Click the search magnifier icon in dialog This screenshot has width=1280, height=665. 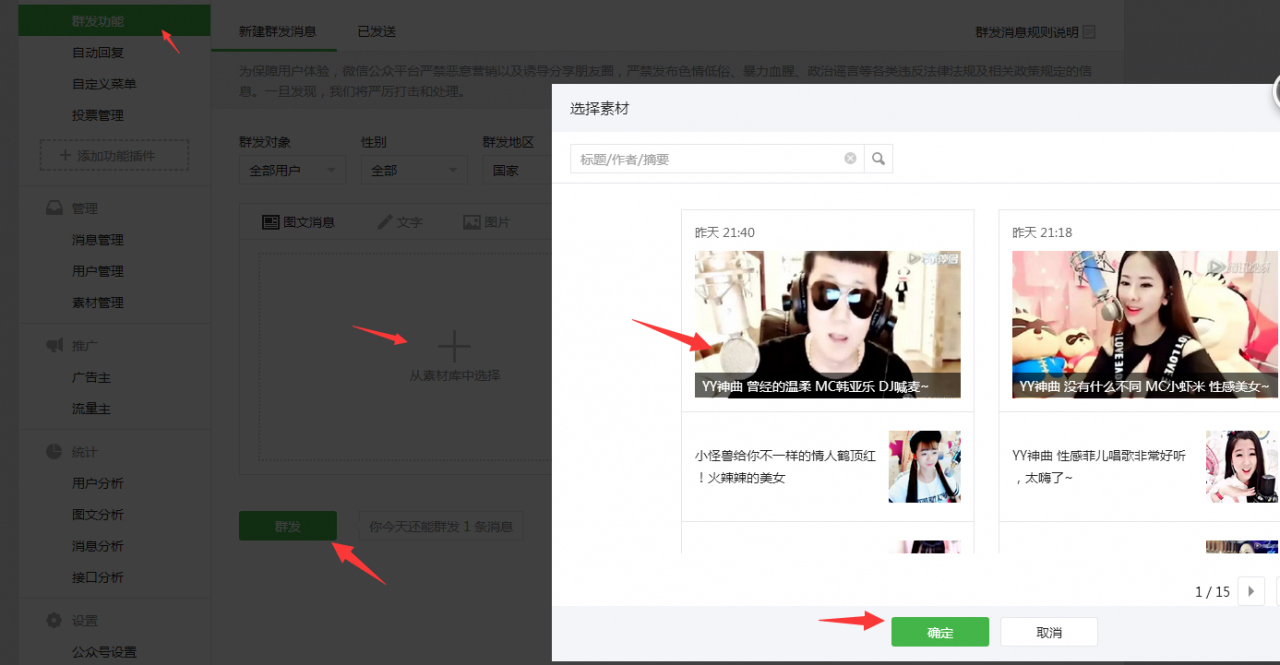[x=878, y=158]
